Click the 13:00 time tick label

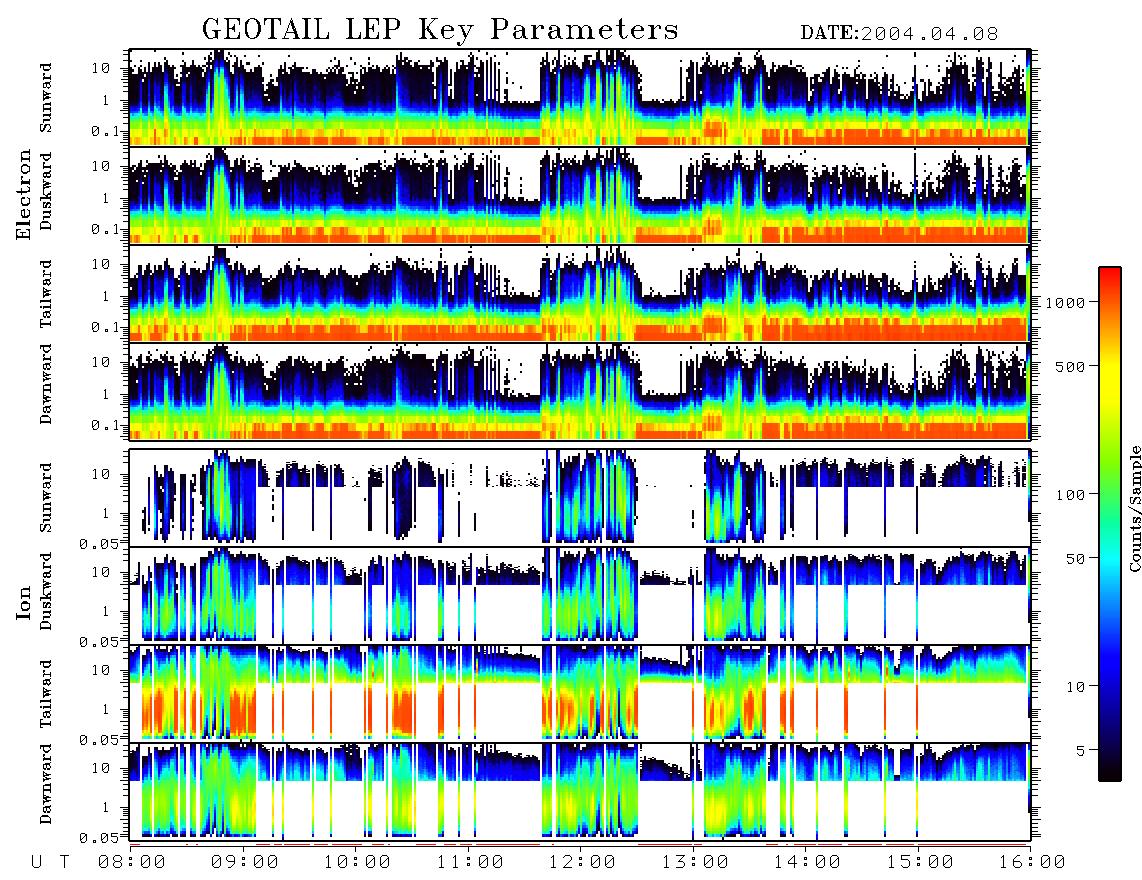(695, 862)
